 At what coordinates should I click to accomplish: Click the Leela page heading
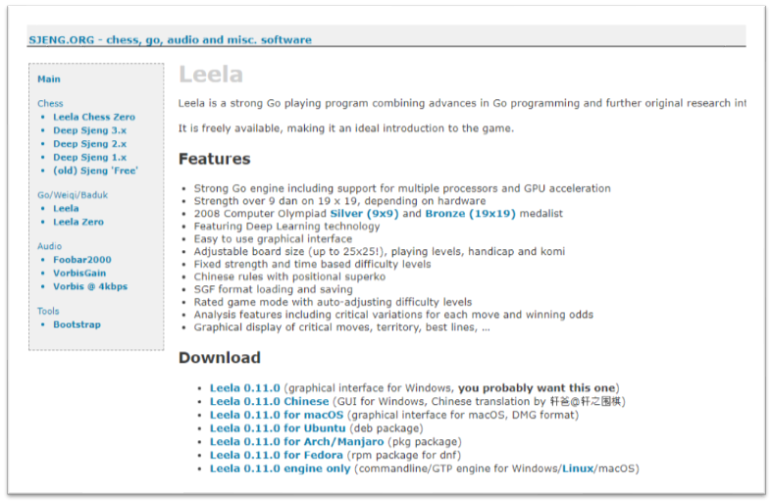point(211,74)
